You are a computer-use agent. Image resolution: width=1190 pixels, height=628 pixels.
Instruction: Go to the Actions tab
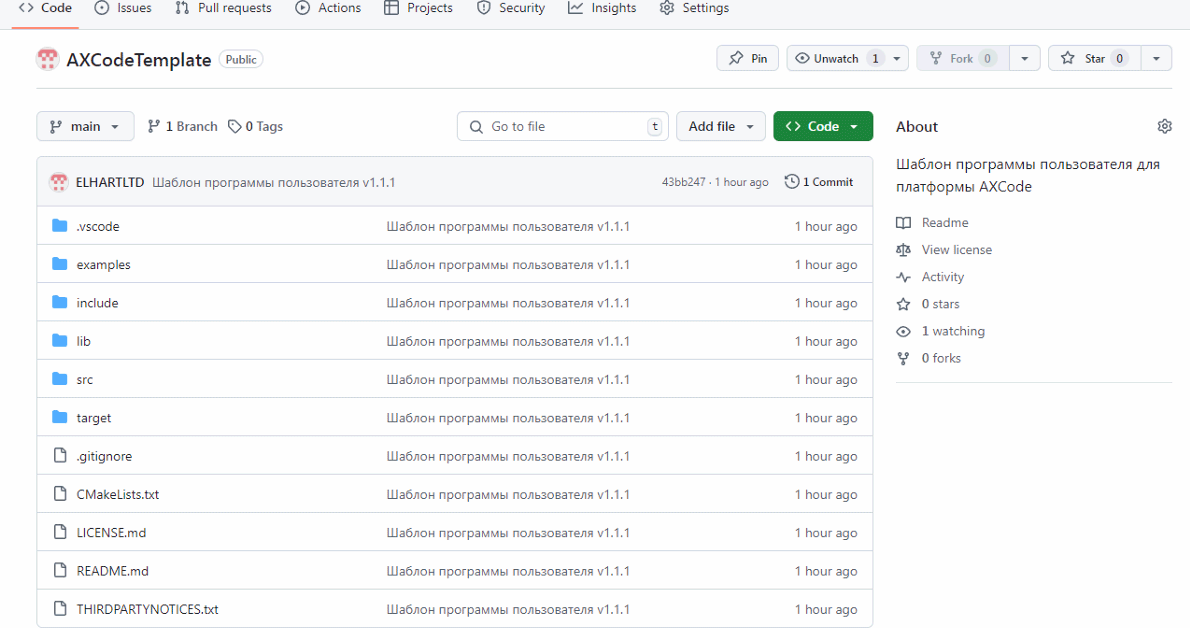(328, 8)
